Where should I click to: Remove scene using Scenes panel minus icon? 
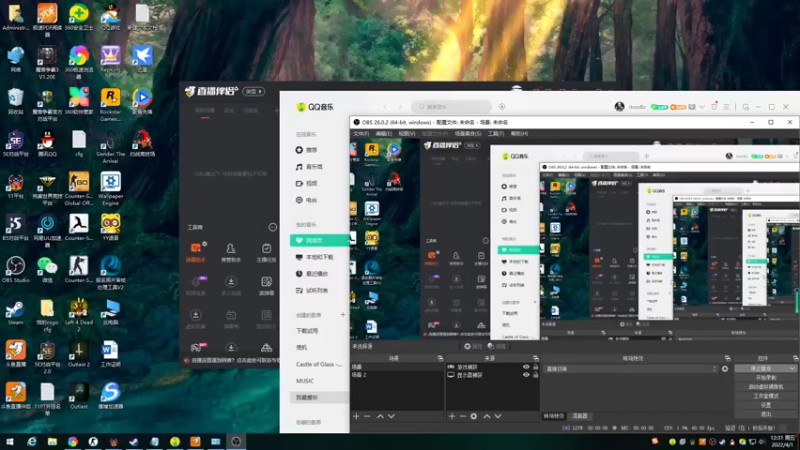click(x=367, y=416)
